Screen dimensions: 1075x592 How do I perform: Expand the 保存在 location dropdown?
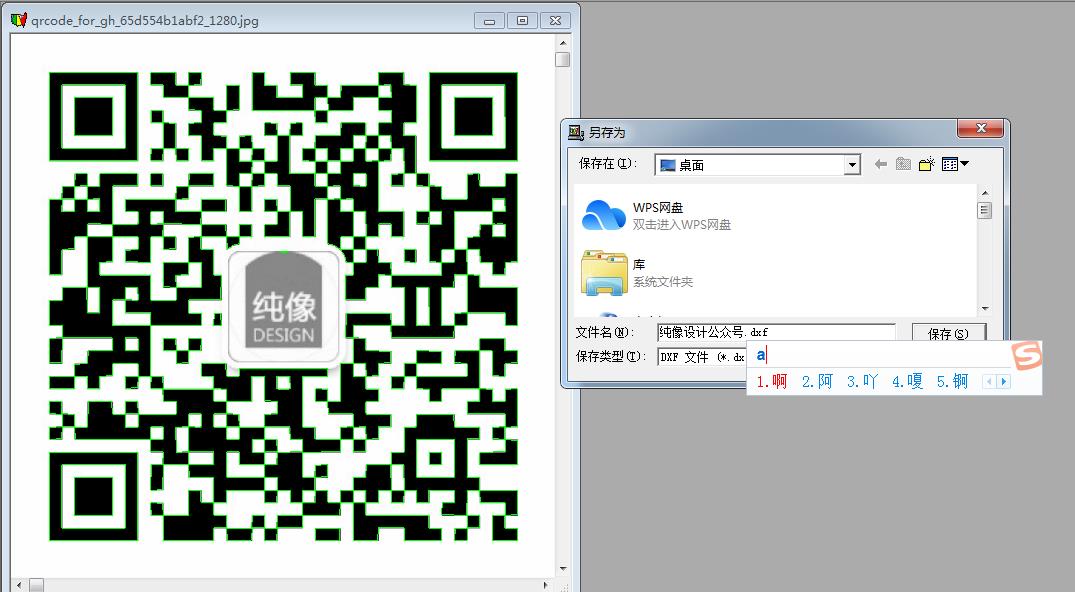(x=851, y=165)
